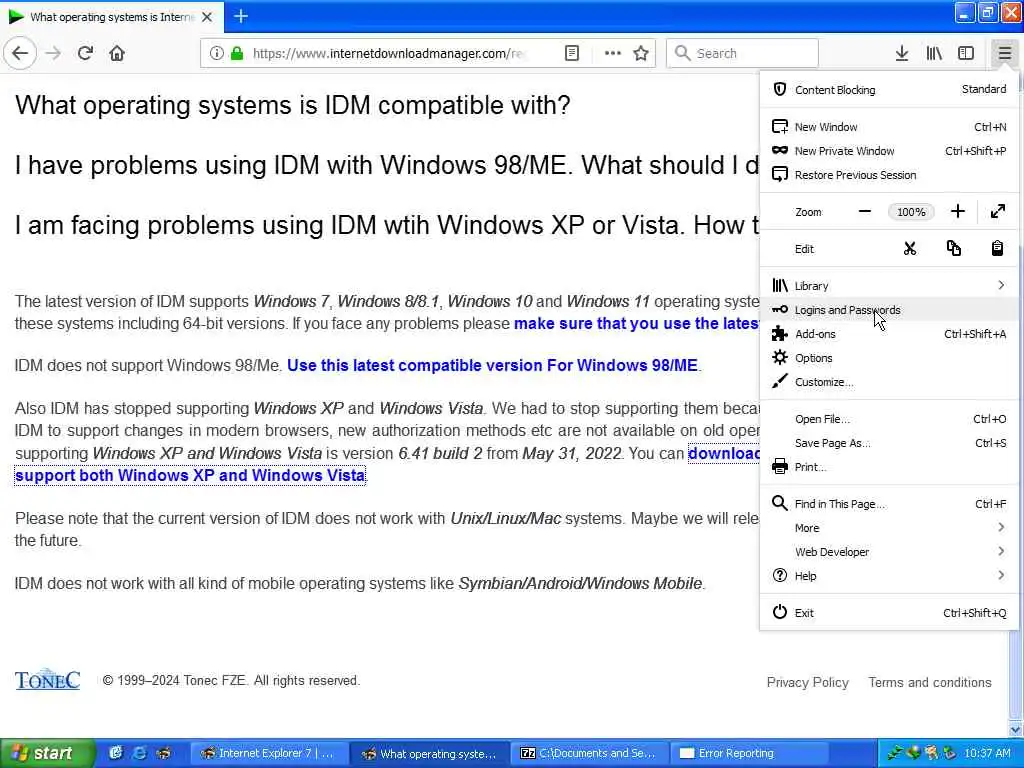
Task: Click the Internet Explorer quick launch icon
Action: pyautogui.click(x=139, y=753)
